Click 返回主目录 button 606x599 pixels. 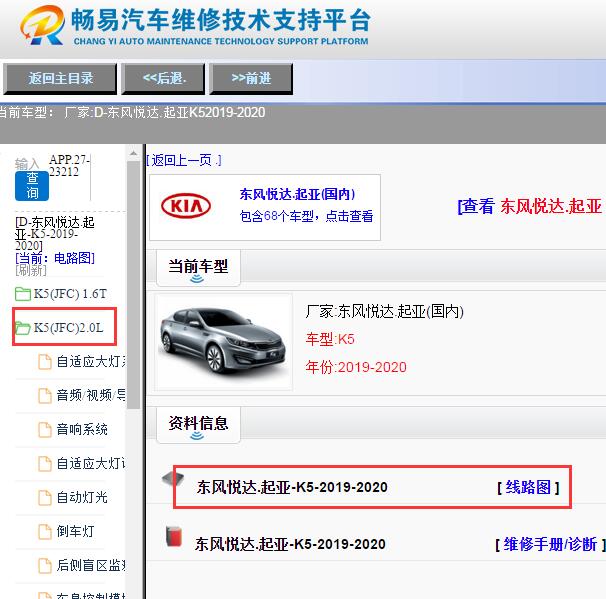(x=60, y=79)
